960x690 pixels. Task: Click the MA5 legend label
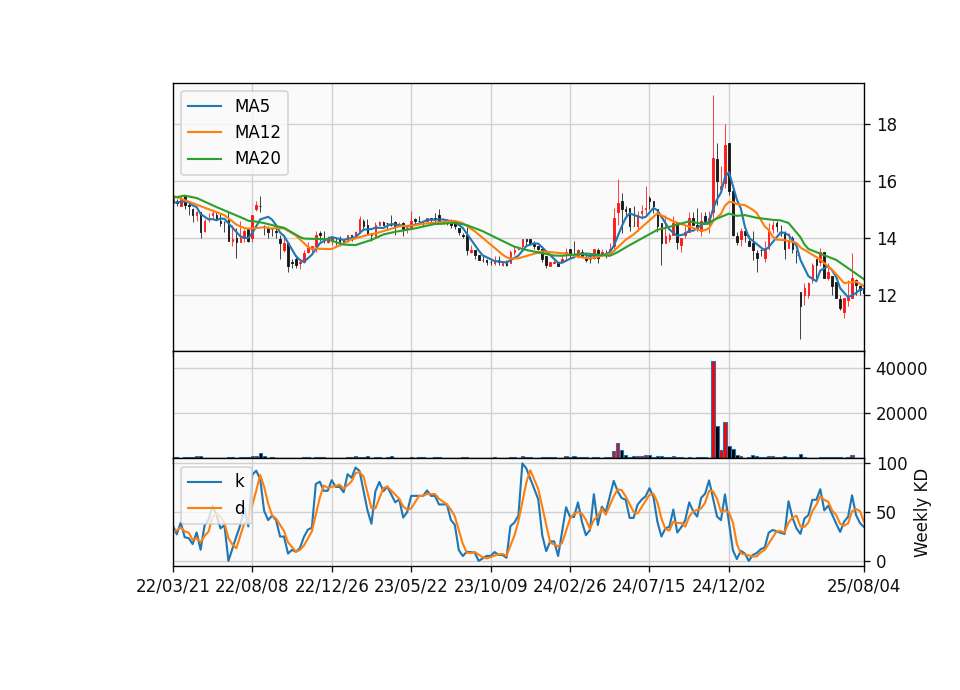click(252, 106)
